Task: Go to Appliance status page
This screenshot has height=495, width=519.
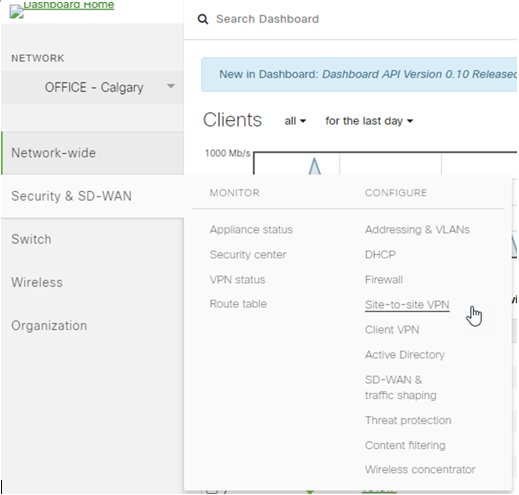Action: [x=251, y=230]
